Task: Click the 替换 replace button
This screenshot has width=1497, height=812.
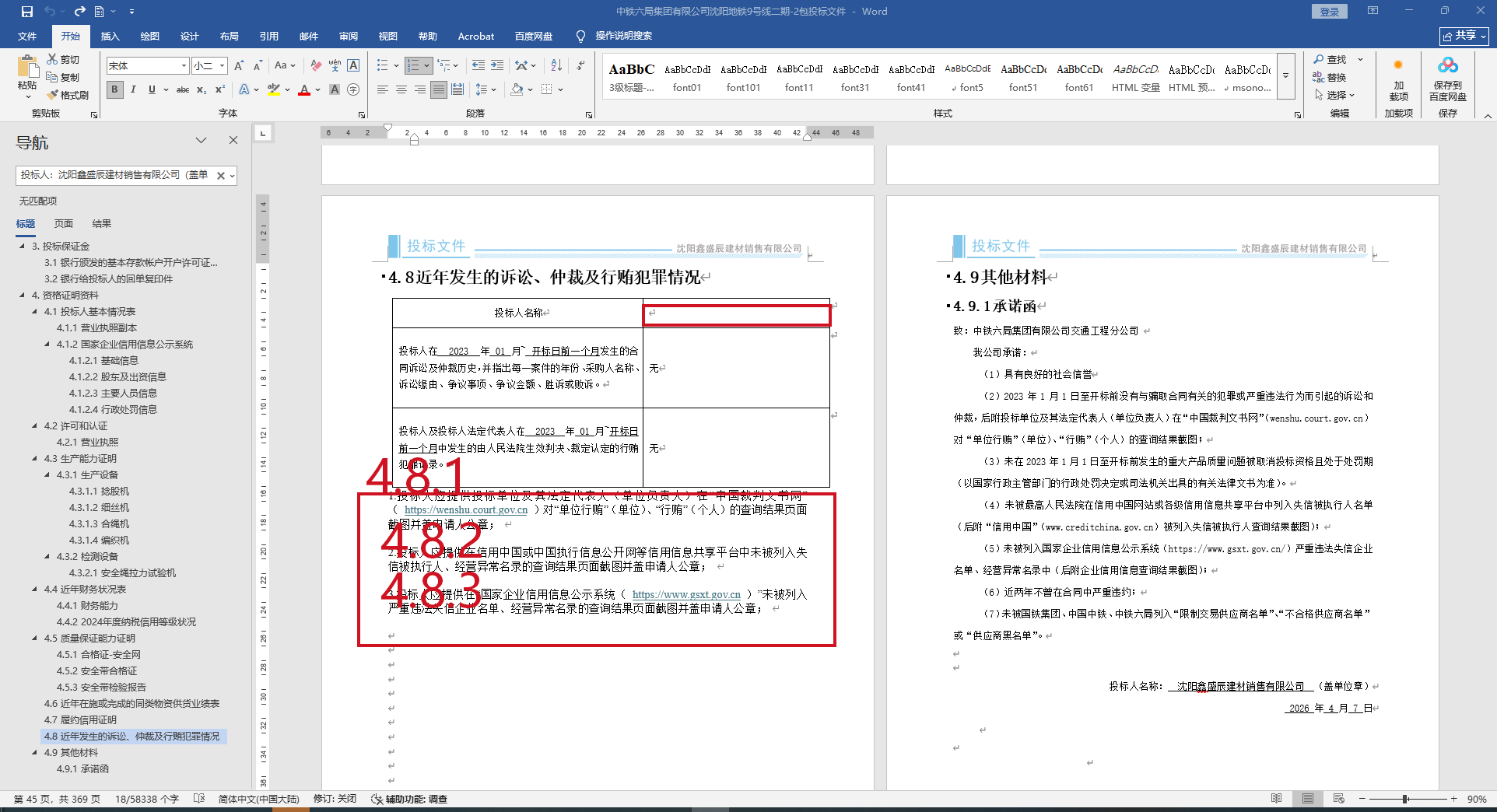Action: (x=1330, y=77)
